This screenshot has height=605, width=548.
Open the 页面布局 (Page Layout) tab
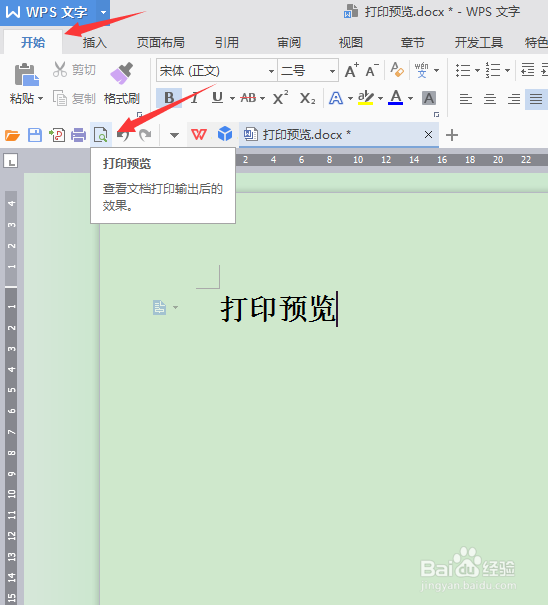point(161,42)
